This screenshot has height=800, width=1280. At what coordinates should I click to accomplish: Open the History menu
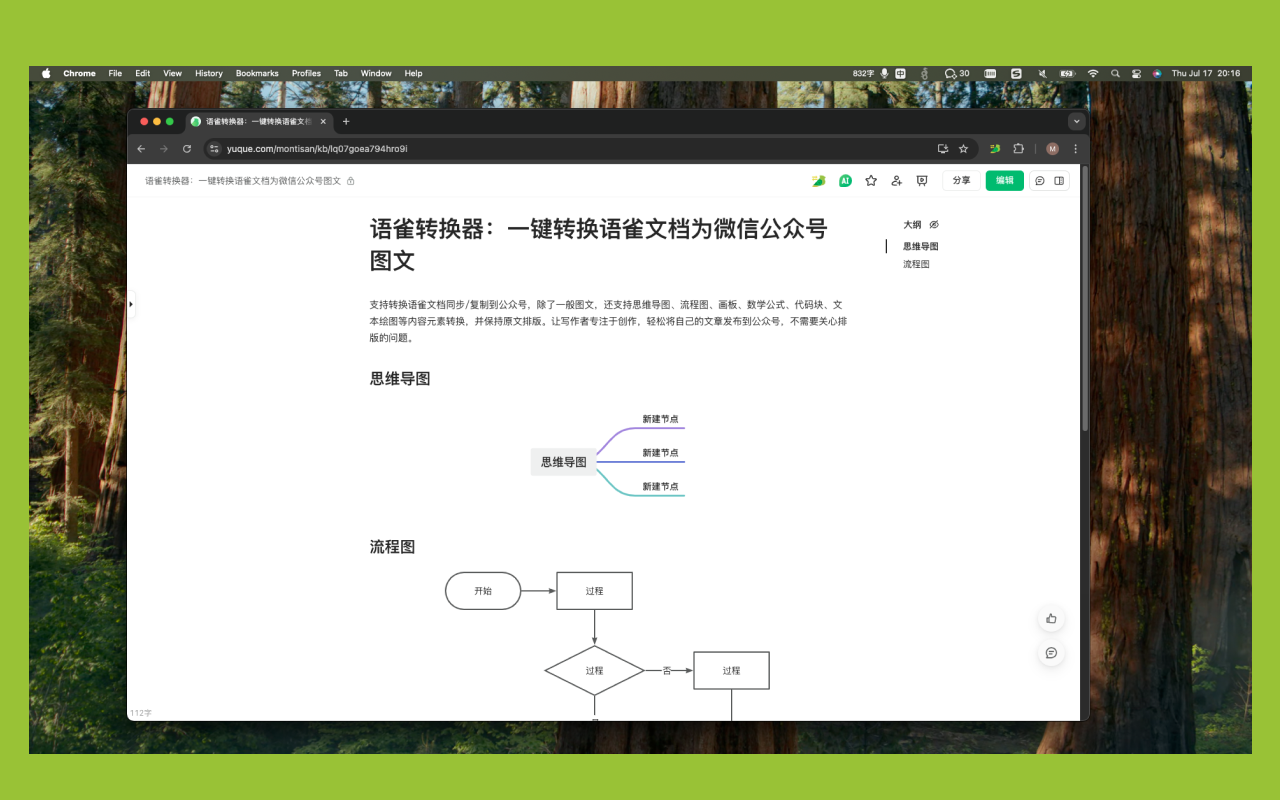click(x=209, y=73)
